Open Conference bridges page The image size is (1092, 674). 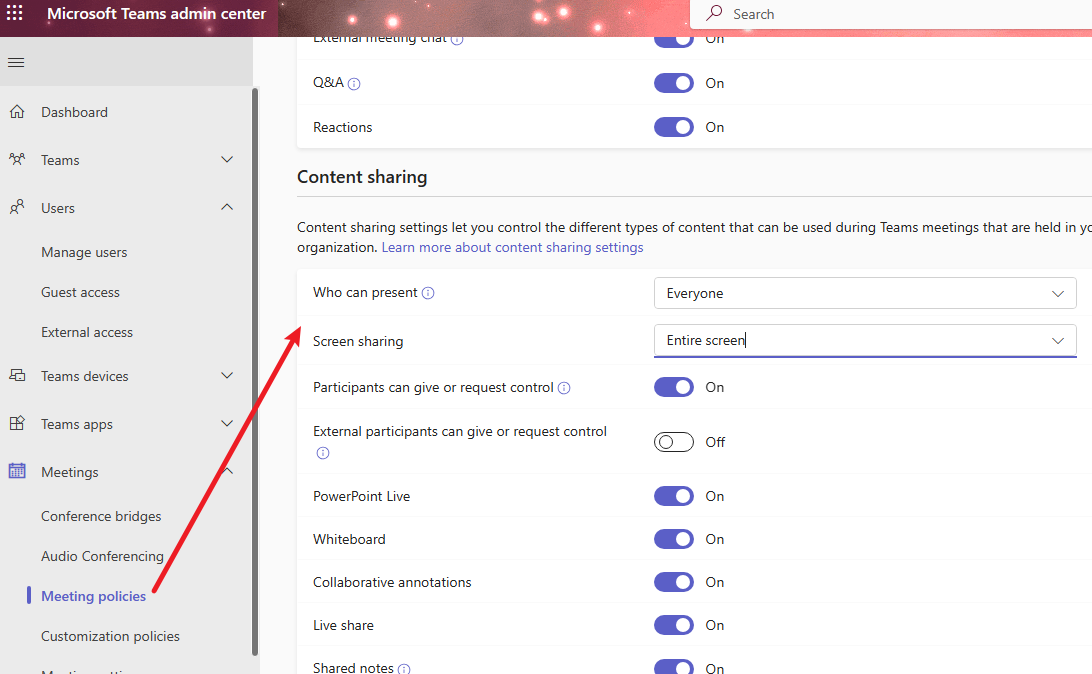101,516
